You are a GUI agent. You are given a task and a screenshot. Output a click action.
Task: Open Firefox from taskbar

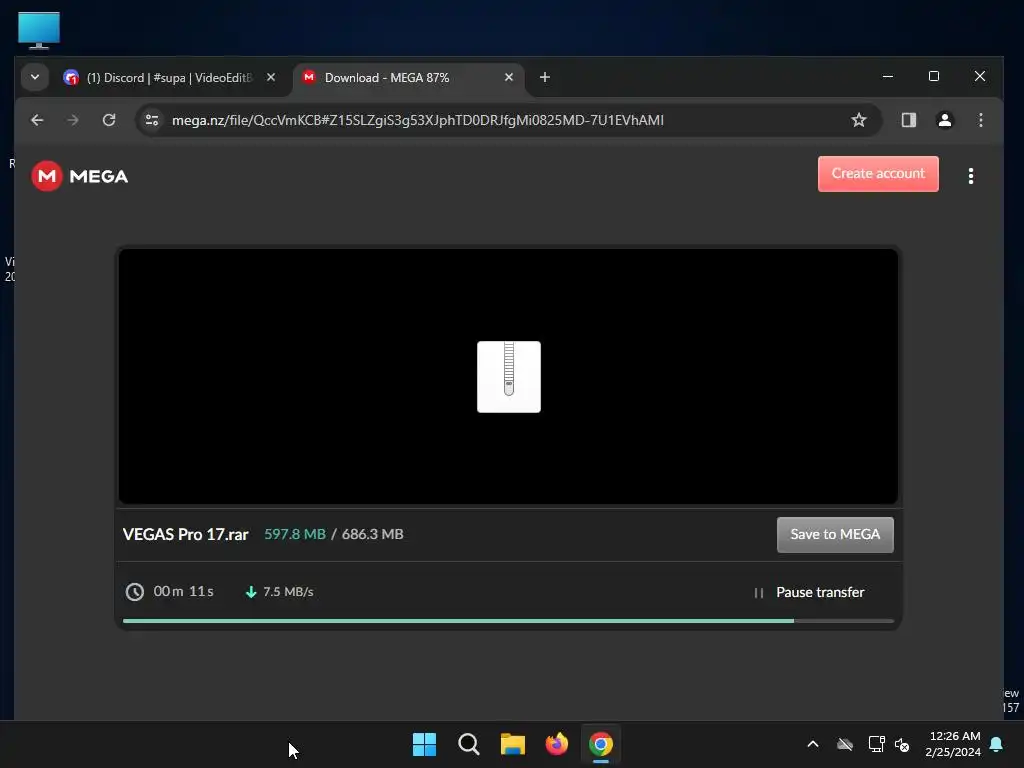[557, 744]
